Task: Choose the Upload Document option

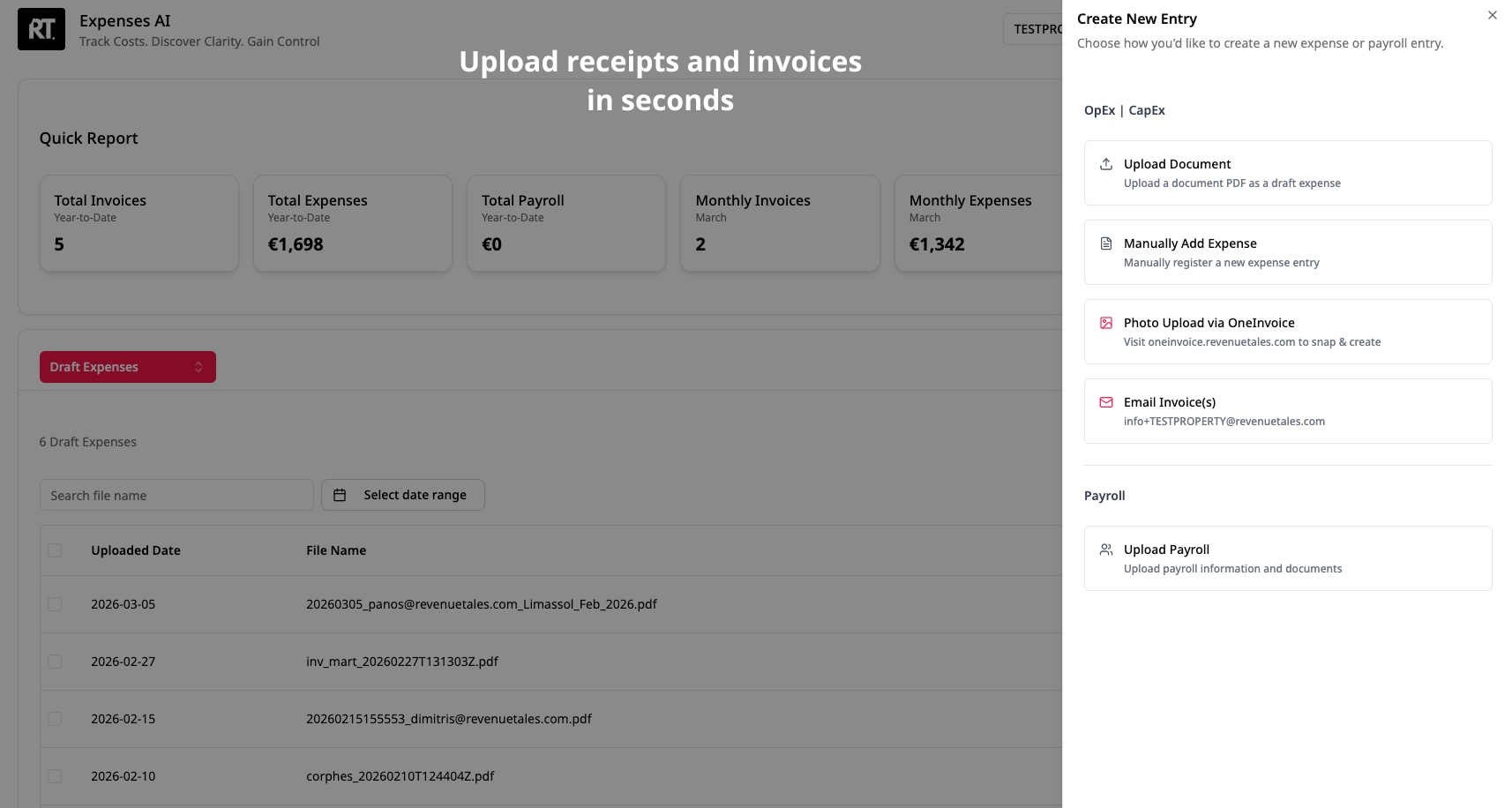Action: point(1287,173)
